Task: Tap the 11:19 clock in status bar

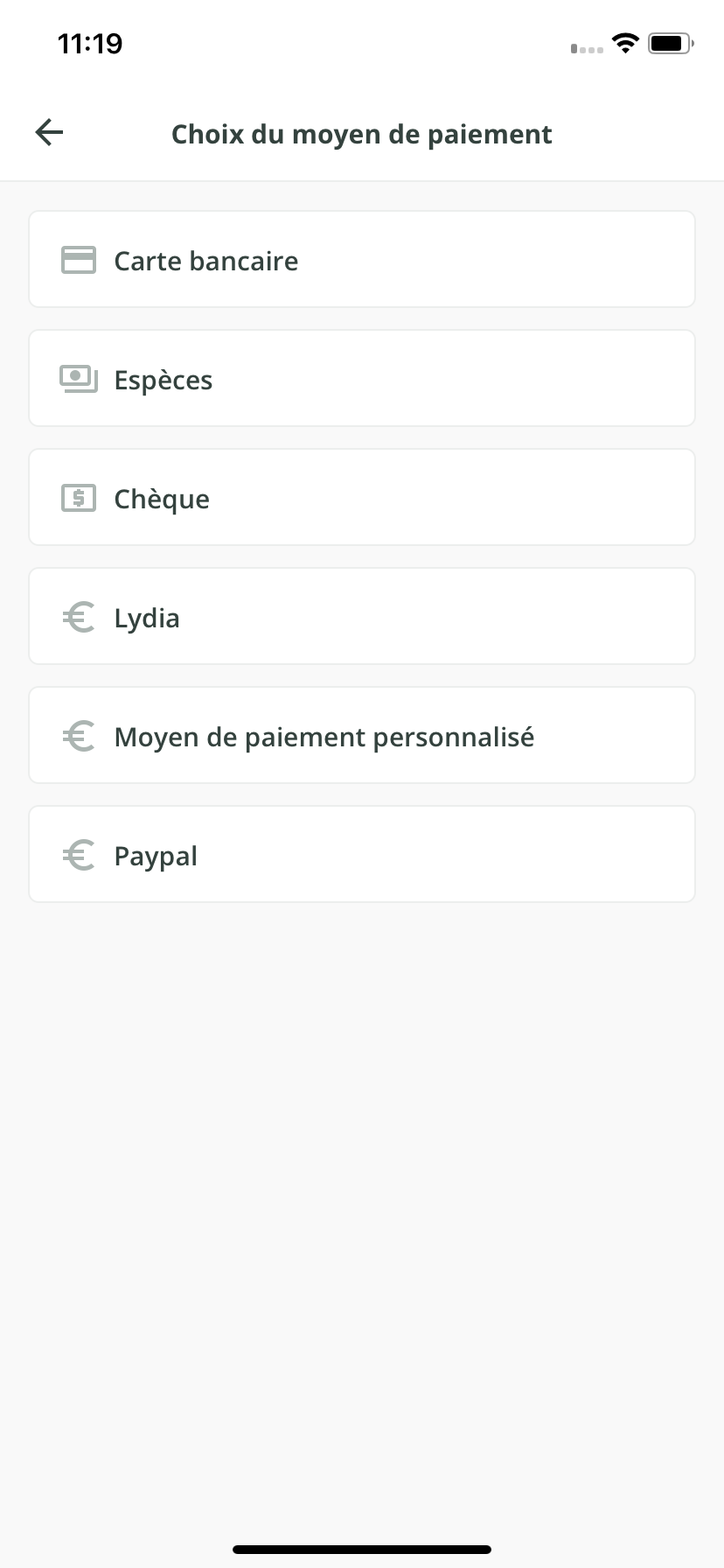Action: (90, 43)
